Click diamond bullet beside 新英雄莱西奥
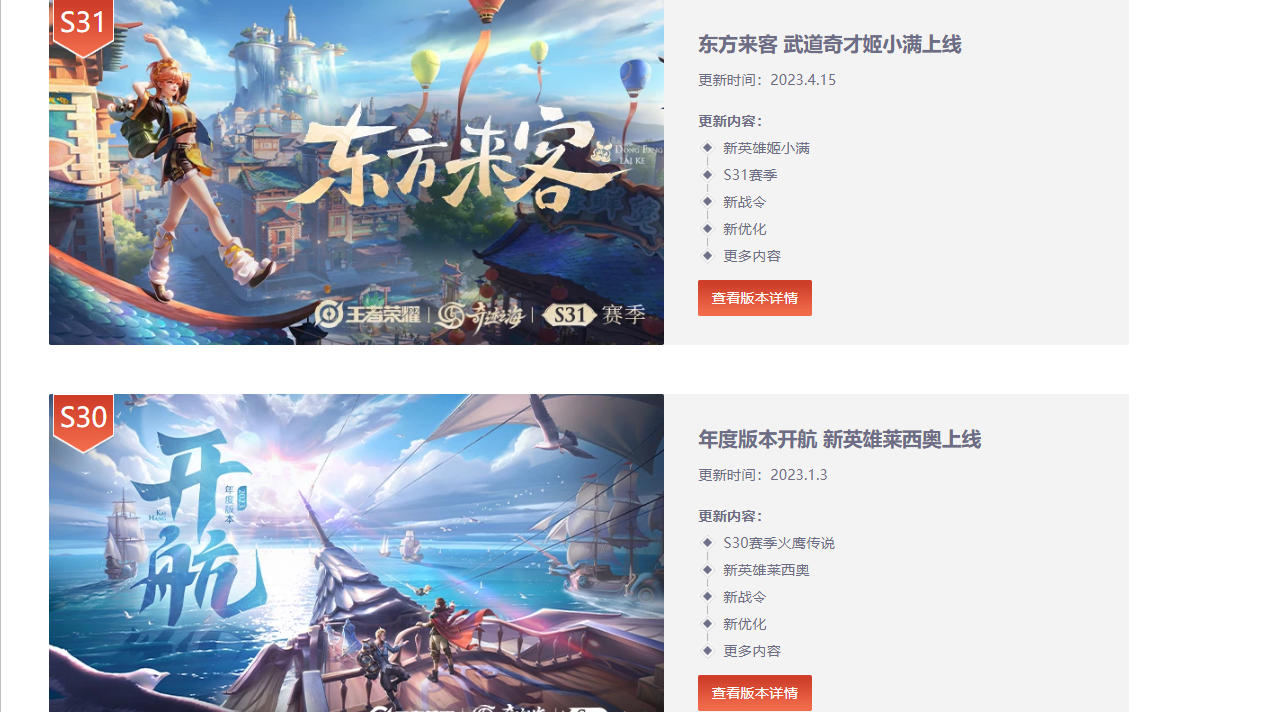 coord(707,570)
